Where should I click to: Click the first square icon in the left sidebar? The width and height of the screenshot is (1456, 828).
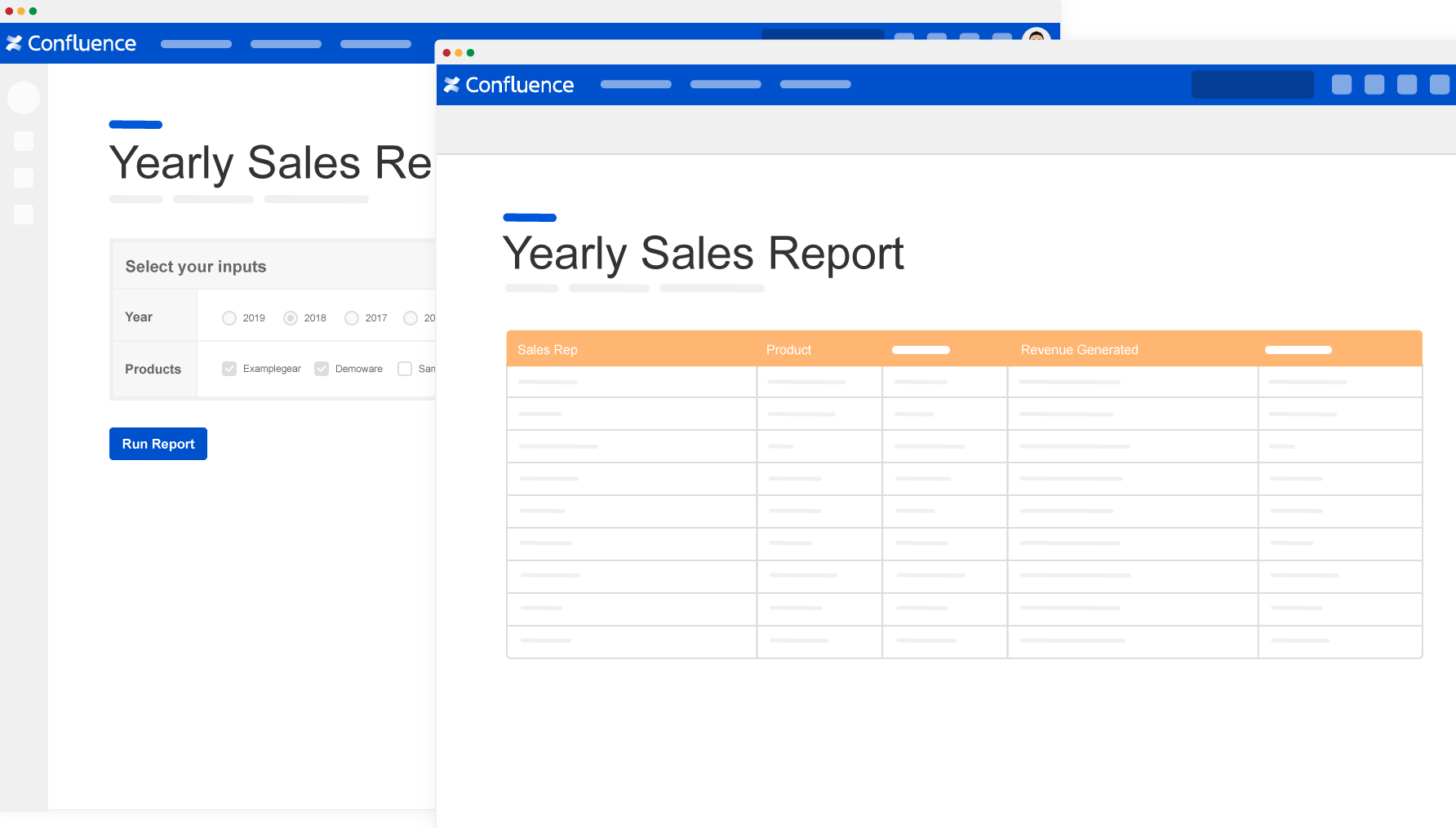pyautogui.click(x=24, y=141)
